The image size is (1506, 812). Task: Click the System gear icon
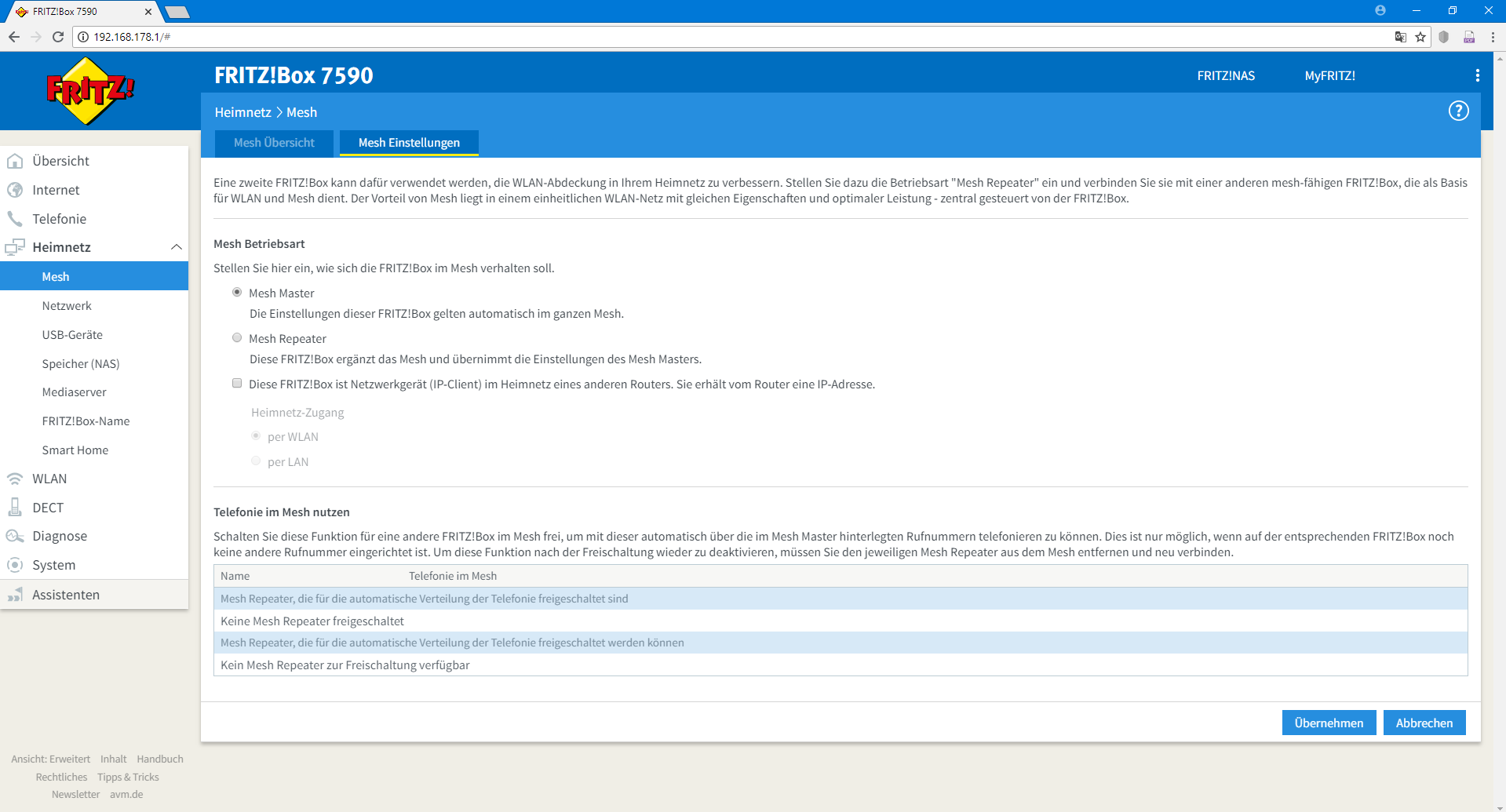point(15,565)
